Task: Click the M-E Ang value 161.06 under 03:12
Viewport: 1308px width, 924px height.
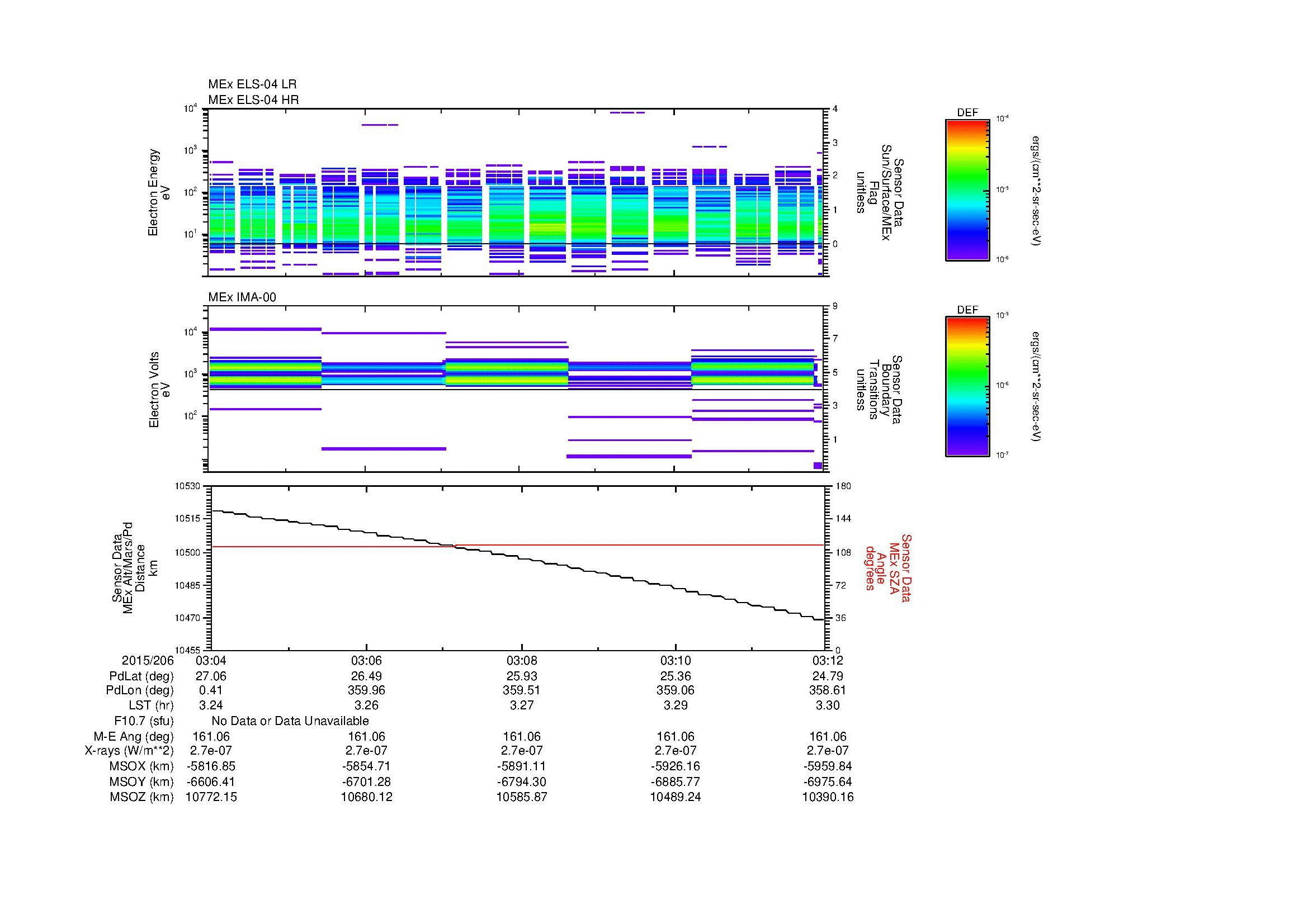Action: tap(827, 737)
